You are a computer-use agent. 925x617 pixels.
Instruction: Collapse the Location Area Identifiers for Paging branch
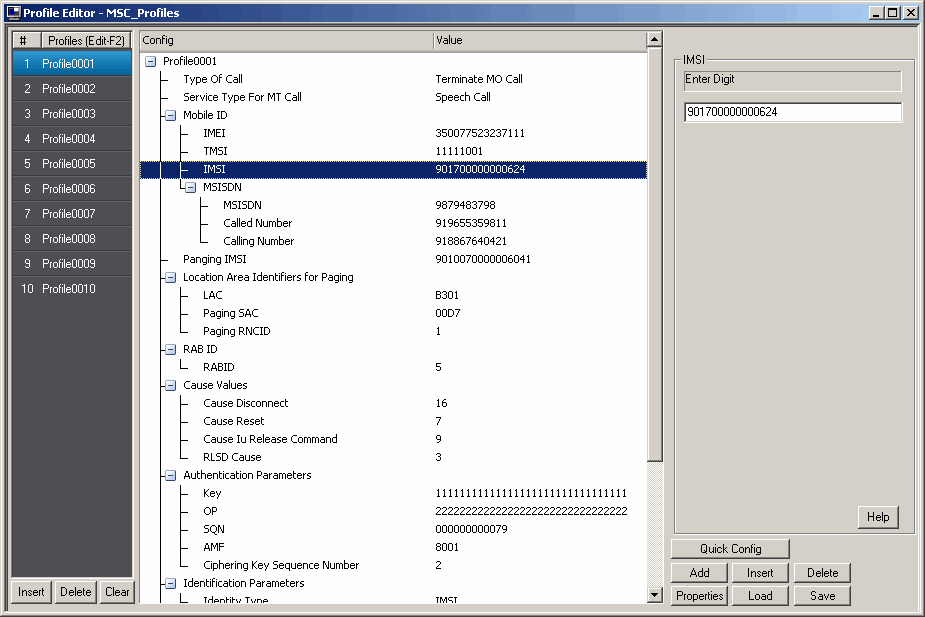169,277
